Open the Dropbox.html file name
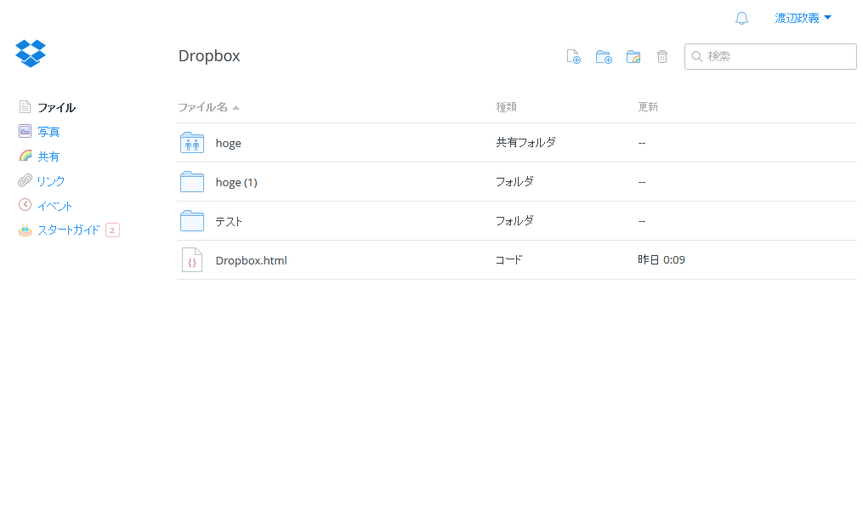The width and height of the screenshot is (863, 506). (x=251, y=260)
